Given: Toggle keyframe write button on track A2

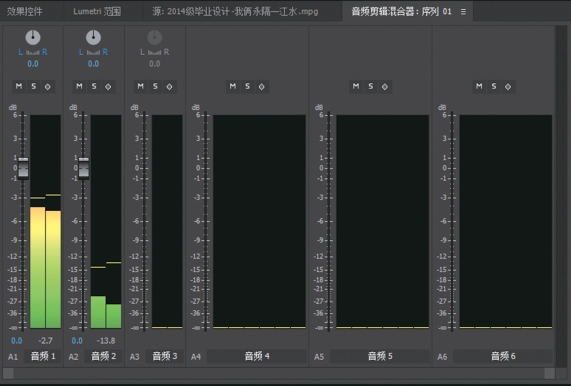Looking at the screenshot, I should pos(108,86).
